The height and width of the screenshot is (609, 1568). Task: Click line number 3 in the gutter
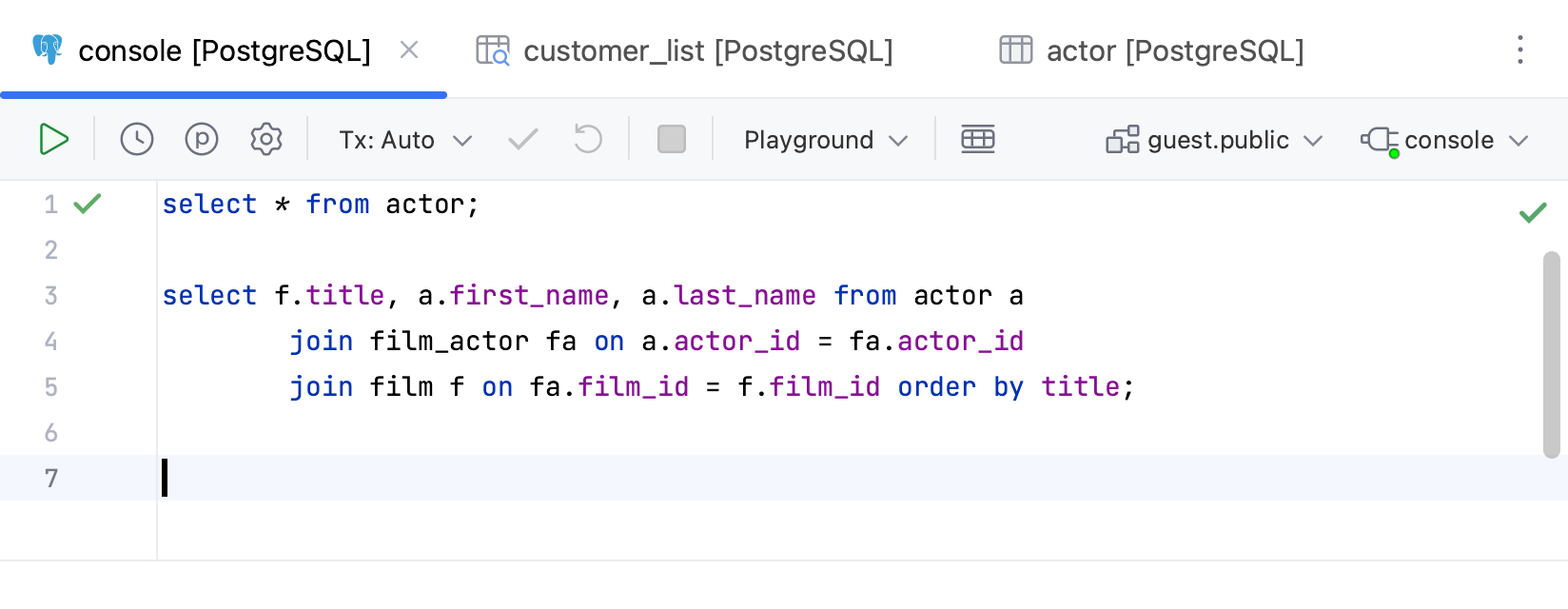coord(51,296)
